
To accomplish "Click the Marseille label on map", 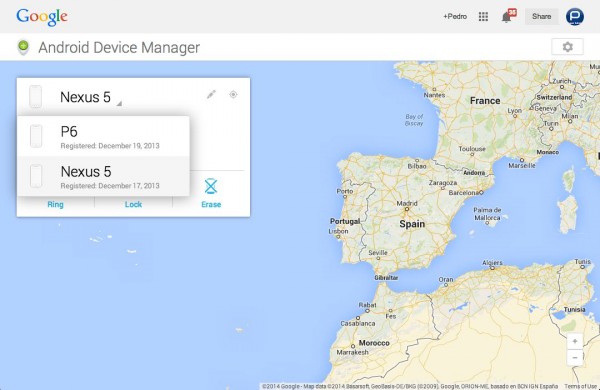I will point(522,165).
